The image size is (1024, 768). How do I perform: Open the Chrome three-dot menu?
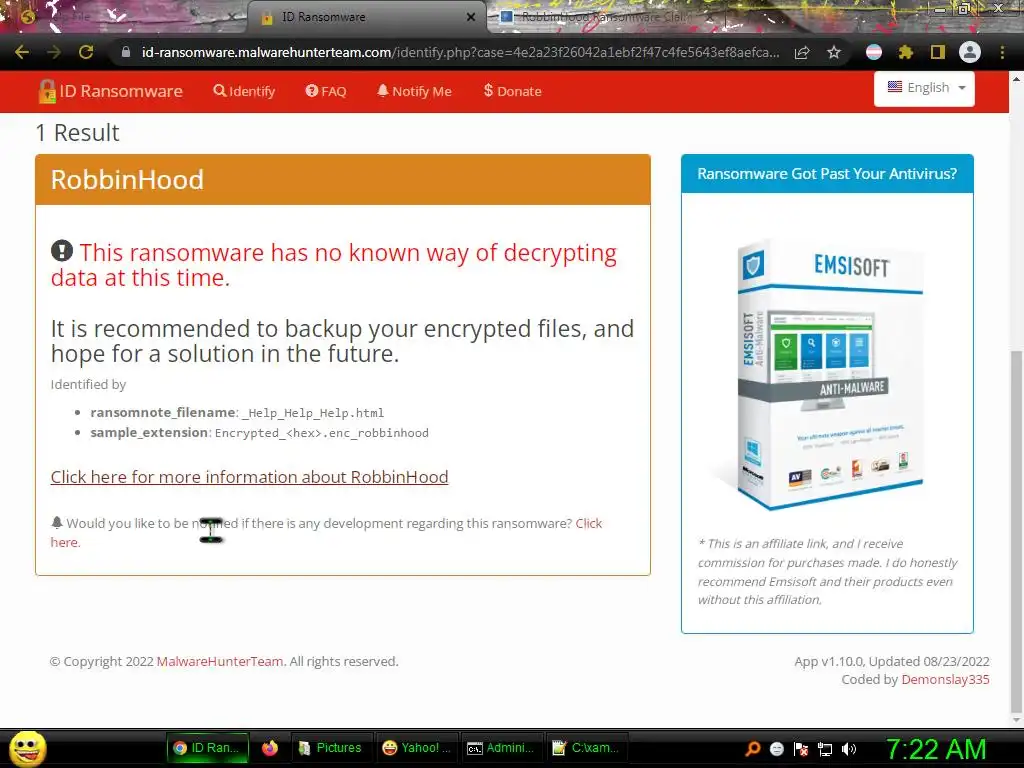click(1002, 52)
